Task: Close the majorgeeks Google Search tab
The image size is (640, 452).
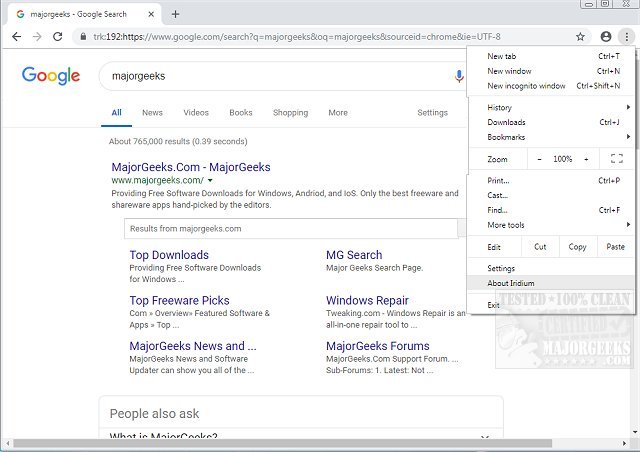Action: pyautogui.click(x=151, y=14)
